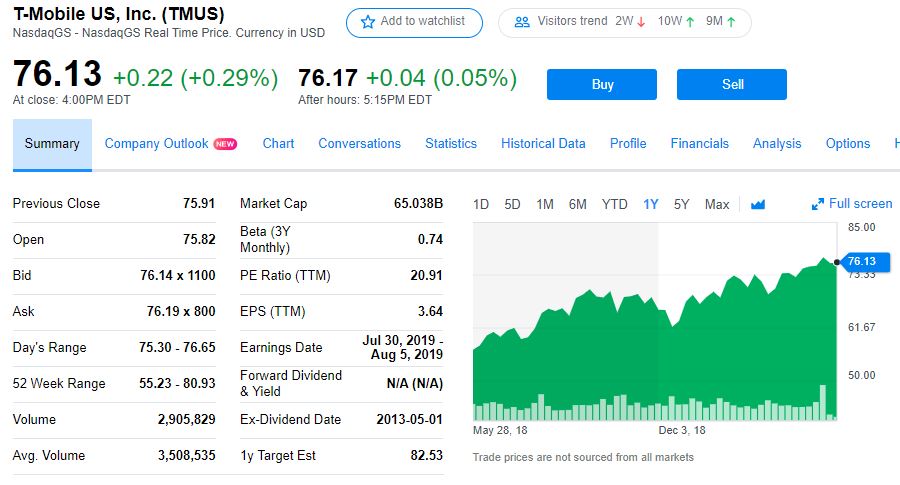
Task: Go to the Options tab
Action: click(848, 143)
